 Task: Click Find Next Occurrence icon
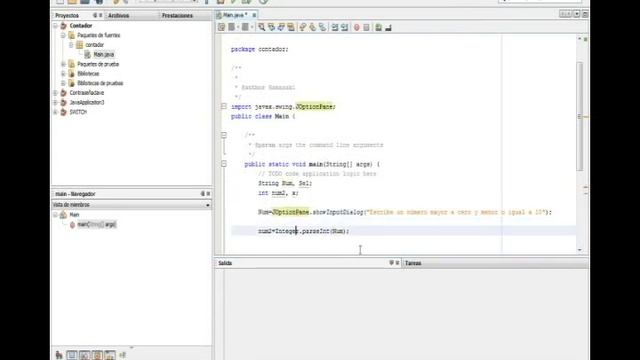pos(281,27)
